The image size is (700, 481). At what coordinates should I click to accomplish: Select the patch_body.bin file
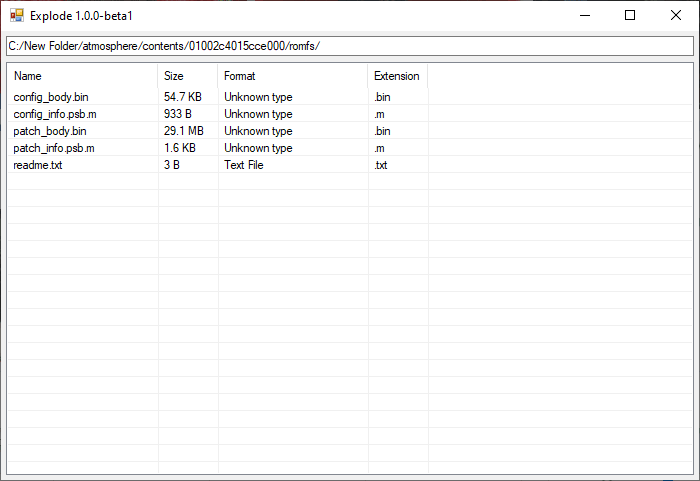click(50, 131)
